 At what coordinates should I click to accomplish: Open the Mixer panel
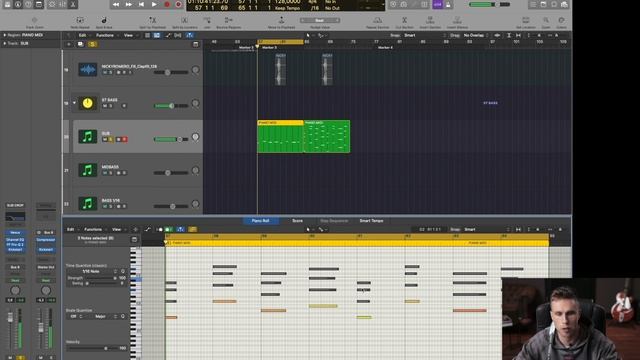point(62,4)
